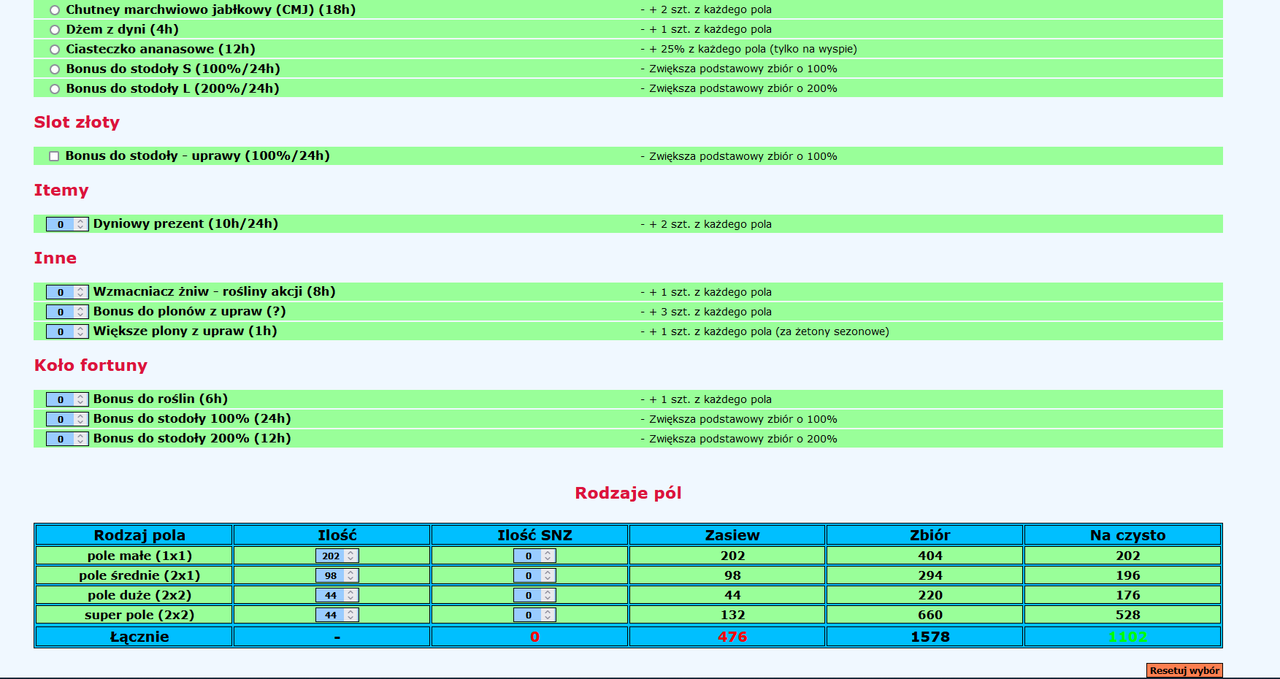This screenshot has height=679, width=1280.
Task: Click pole duże Zbiór value 220
Action: 930,595
